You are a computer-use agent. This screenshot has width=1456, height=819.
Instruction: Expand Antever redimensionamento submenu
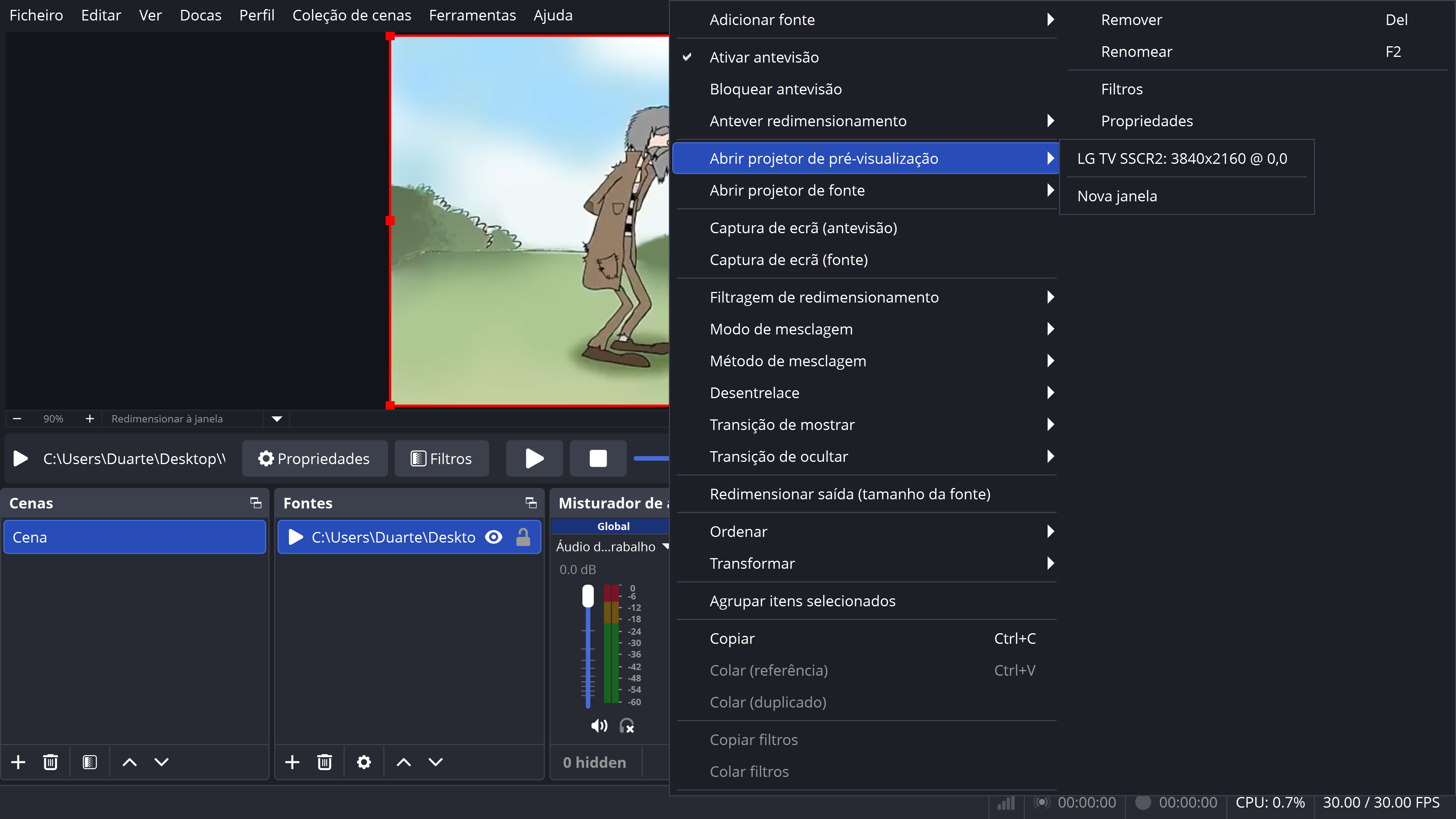(866, 121)
